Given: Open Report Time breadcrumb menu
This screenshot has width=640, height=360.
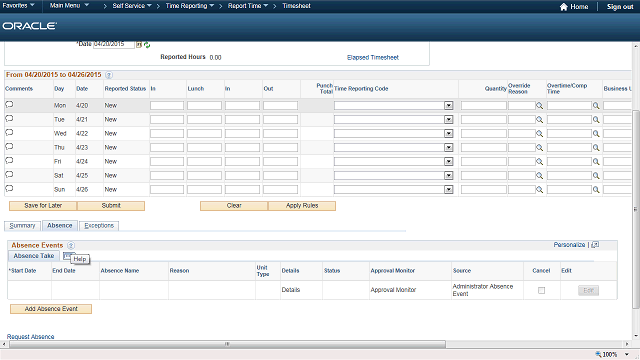Looking at the screenshot, I should tap(248, 6).
